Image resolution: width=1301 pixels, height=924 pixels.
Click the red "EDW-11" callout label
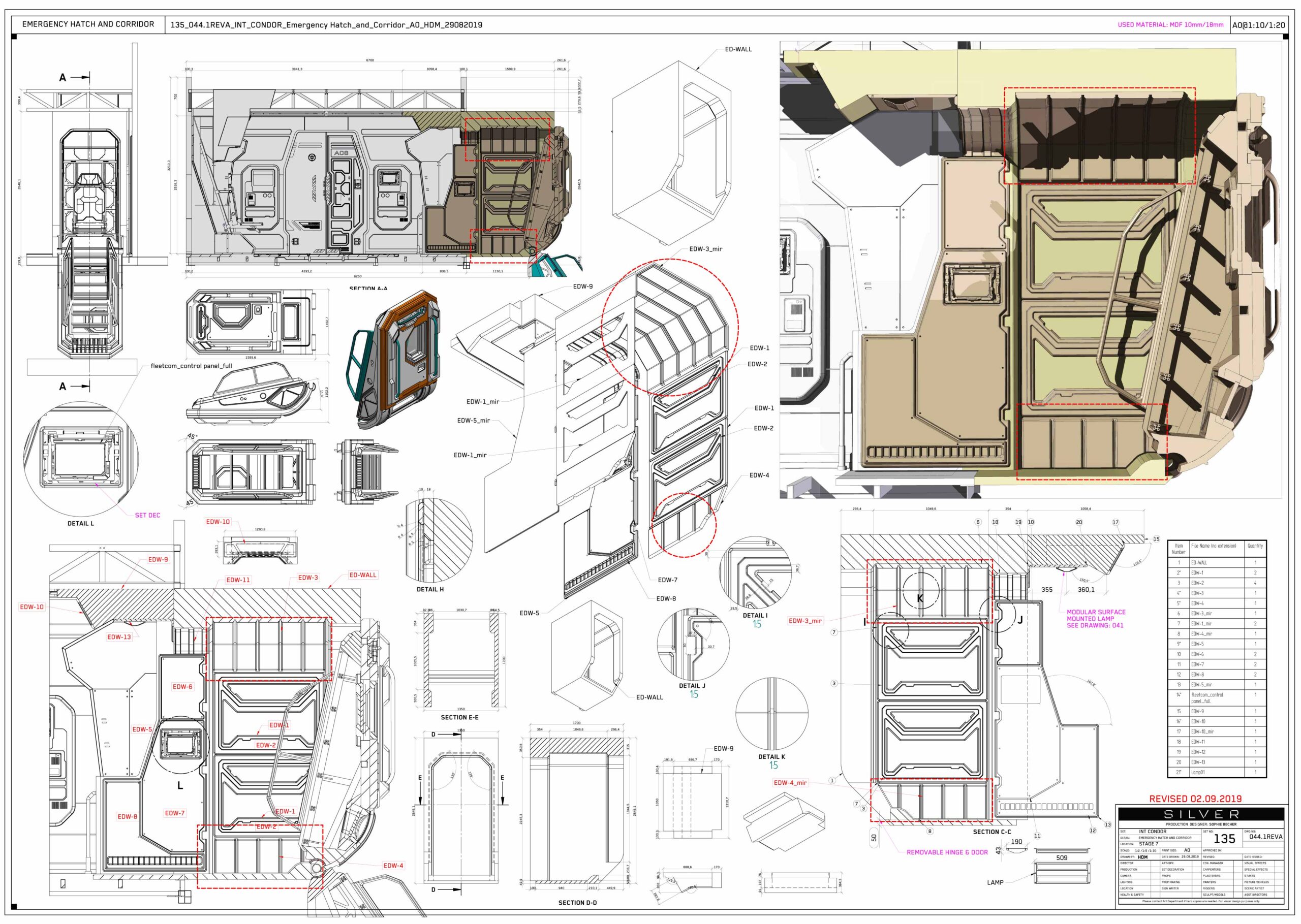click(238, 580)
